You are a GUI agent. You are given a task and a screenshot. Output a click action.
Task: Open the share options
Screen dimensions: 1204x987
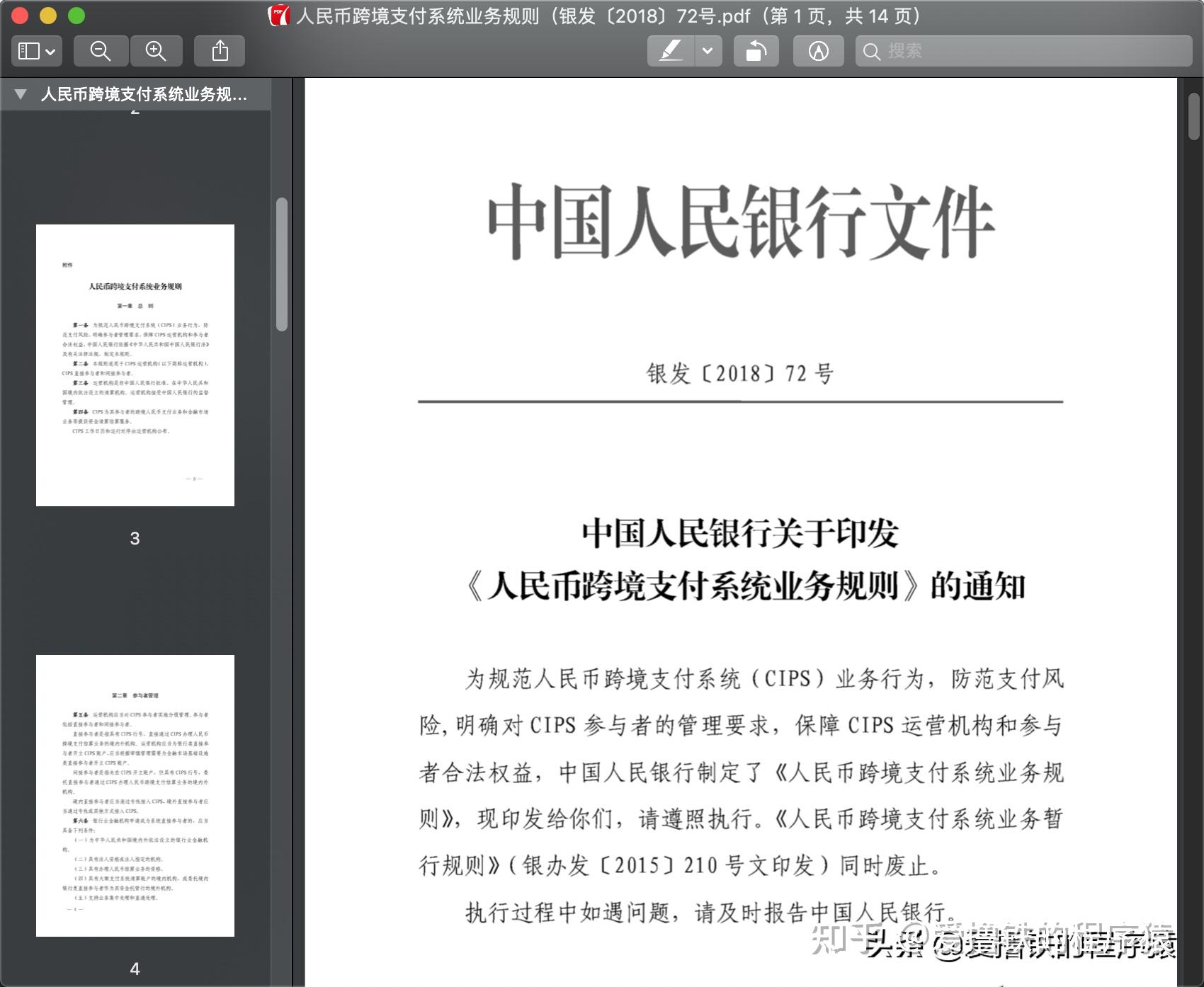(x=220, y=50)
